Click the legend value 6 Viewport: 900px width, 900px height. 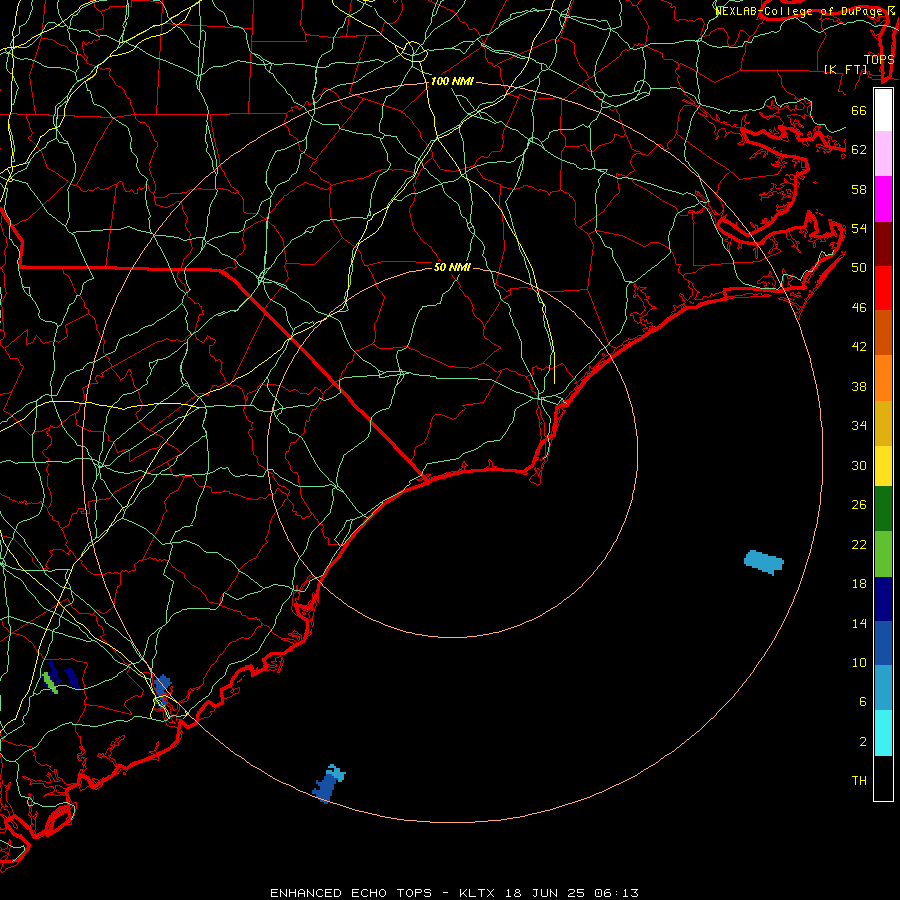pos(863,702)
